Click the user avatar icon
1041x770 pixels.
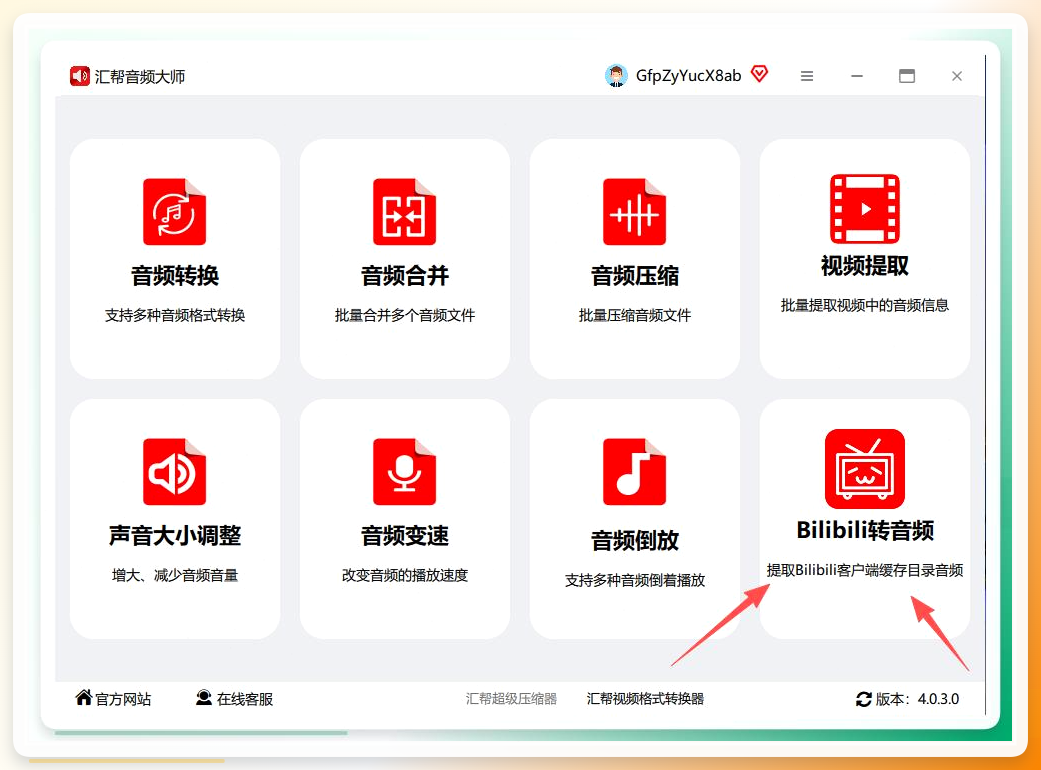pos(616,76)
